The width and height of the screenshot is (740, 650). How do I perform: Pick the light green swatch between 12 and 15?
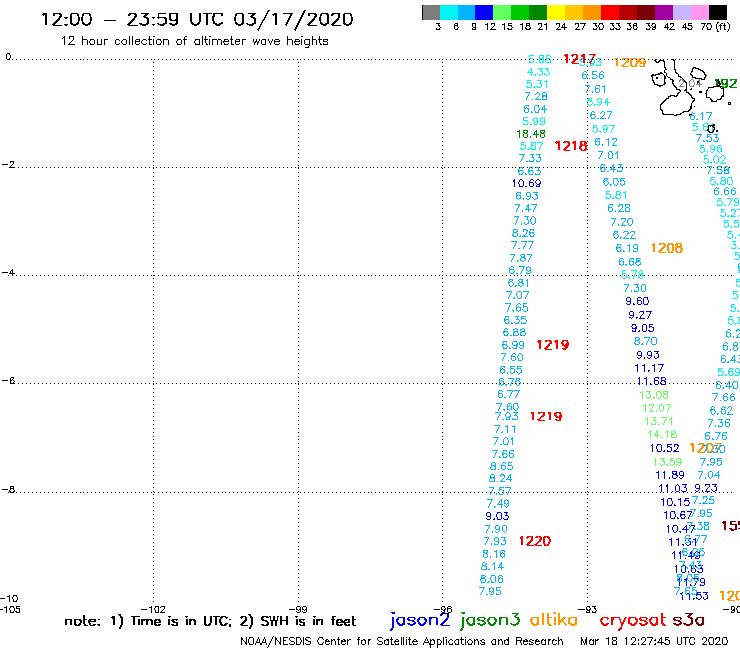coord(502,12)
